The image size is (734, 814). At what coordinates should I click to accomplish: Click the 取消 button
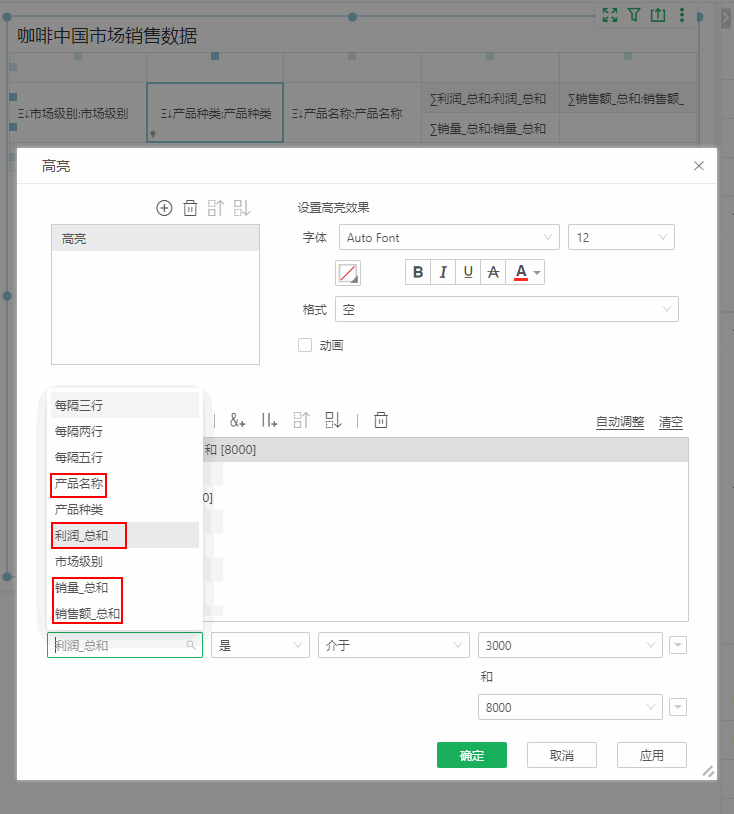562,755
